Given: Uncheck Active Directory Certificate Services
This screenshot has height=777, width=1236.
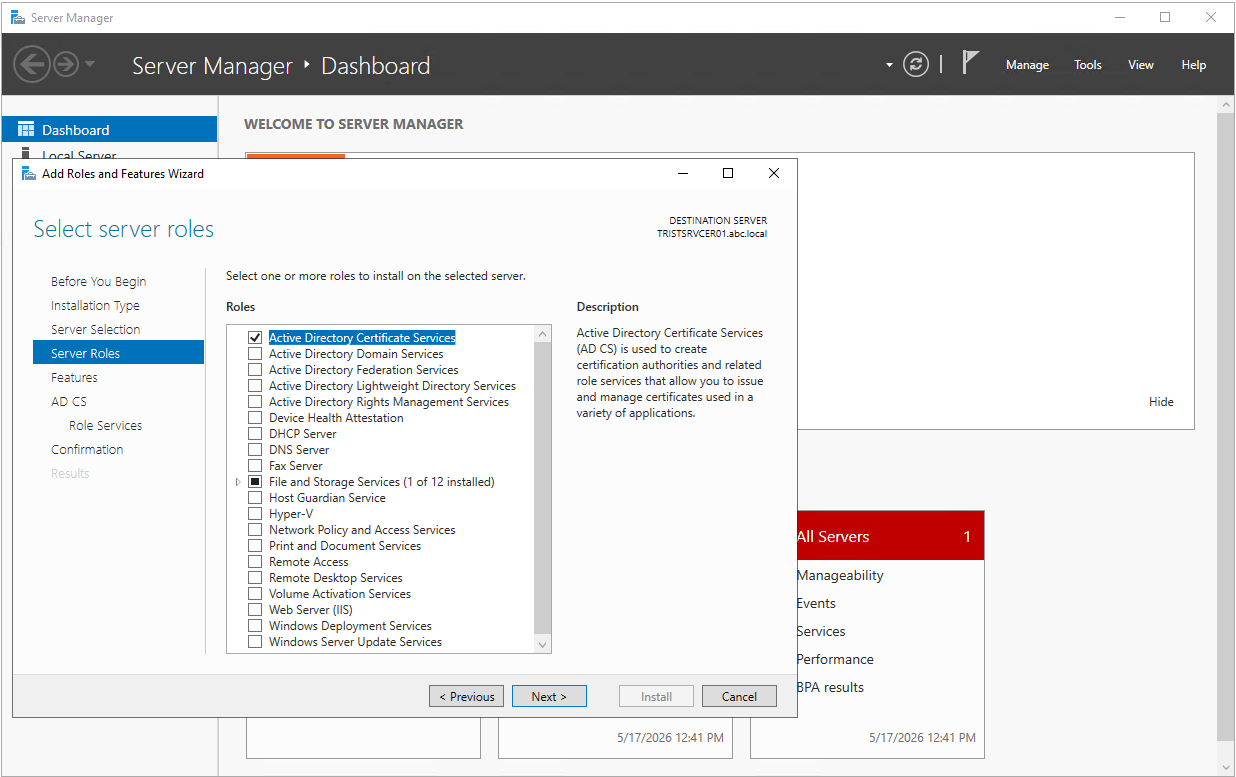Looking at the screenshot, I should [255, 338].
